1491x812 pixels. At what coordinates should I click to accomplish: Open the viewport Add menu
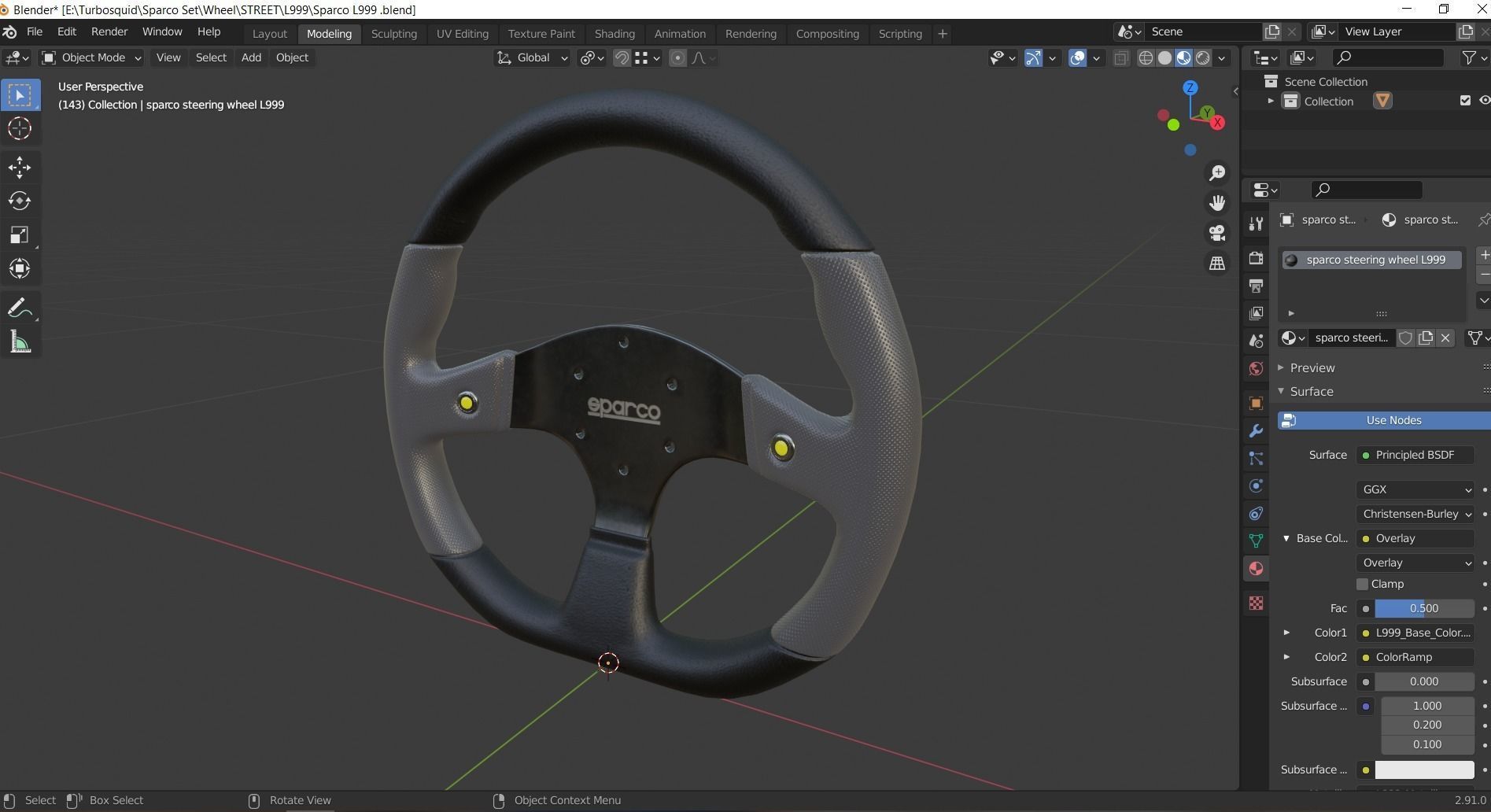point(251,57)
